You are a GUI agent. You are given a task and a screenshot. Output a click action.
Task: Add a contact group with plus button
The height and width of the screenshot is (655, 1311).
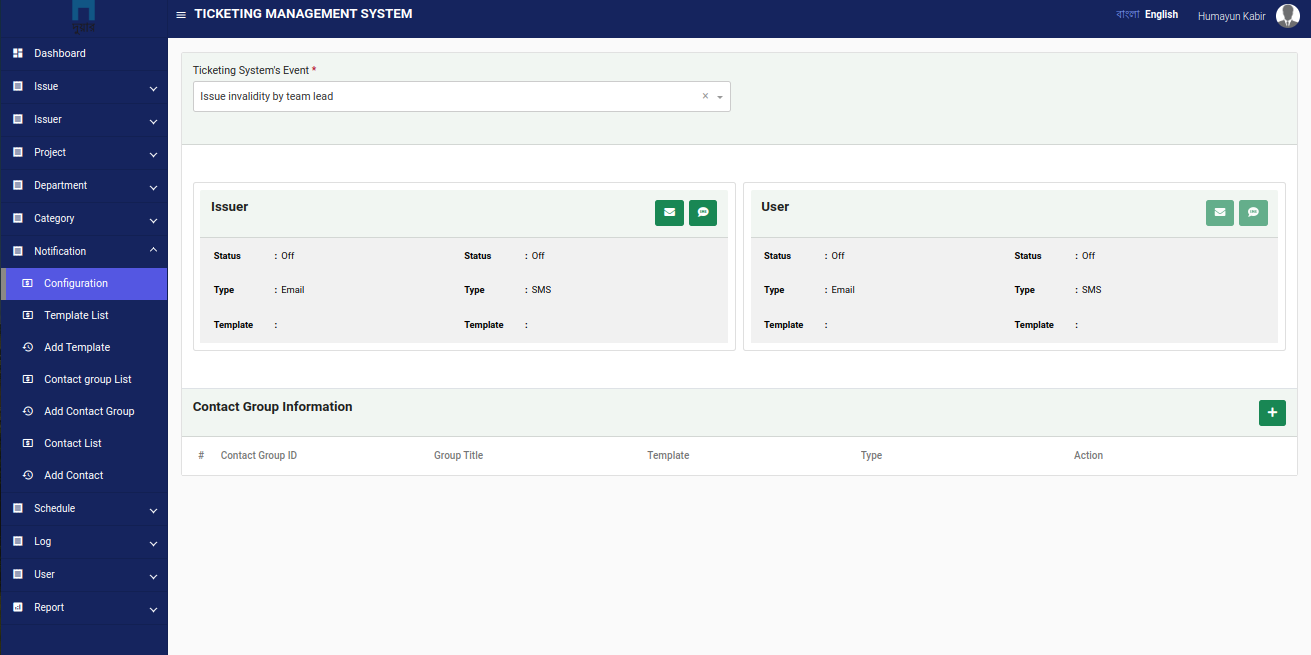coord(1272,412)
